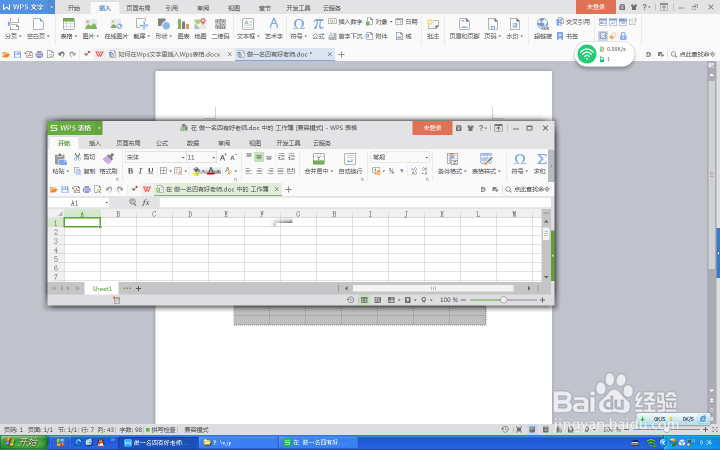Open the font name dropdown (宋体)
This screenshot has height=450, width=720.
coord(182,157)
